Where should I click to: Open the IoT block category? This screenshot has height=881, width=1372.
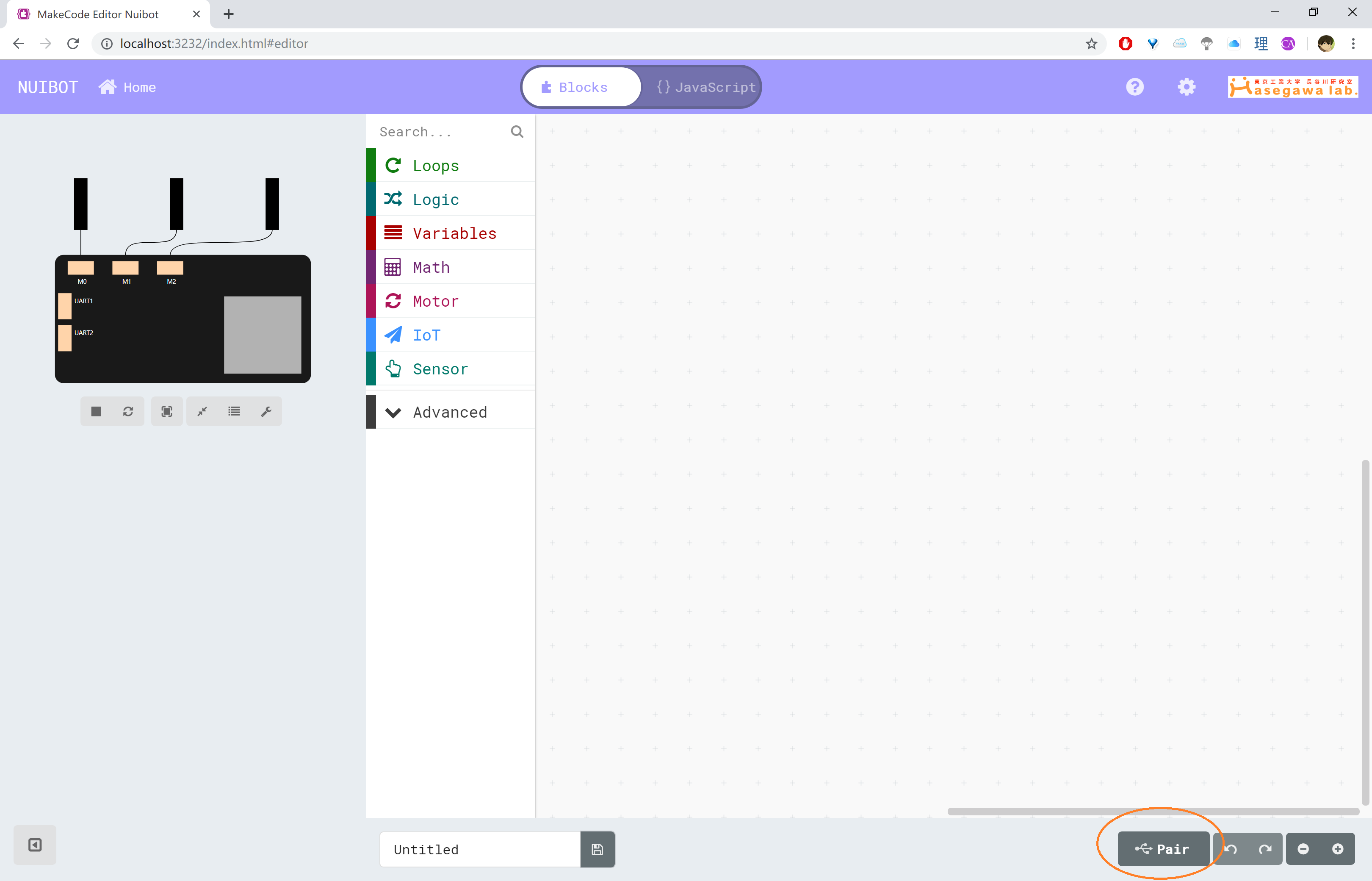click(x=427, y=335)
